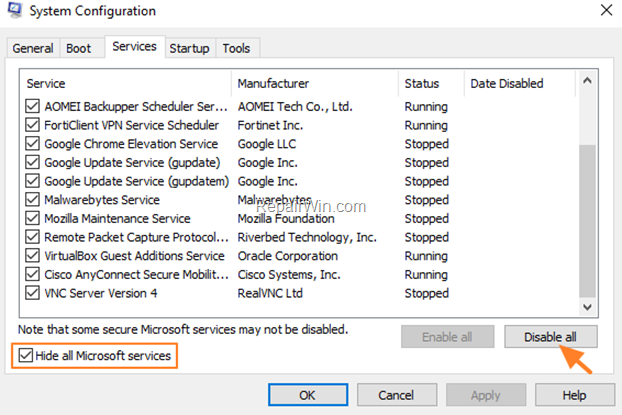Select the Mozilla Foundation manufacturer cell
Image resolution: width=622 pixels, height=415 pixels.
pyautogui.click(x=286, y=218)
